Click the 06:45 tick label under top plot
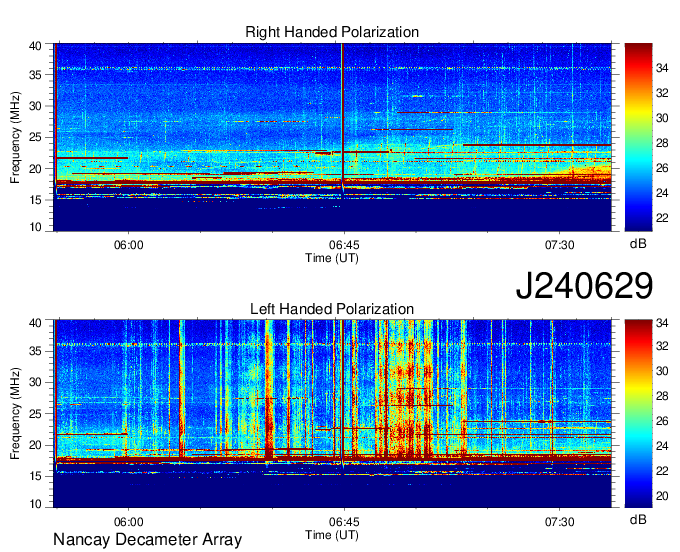The width and height of the screenshot is (680, 552). click(344, 245)
